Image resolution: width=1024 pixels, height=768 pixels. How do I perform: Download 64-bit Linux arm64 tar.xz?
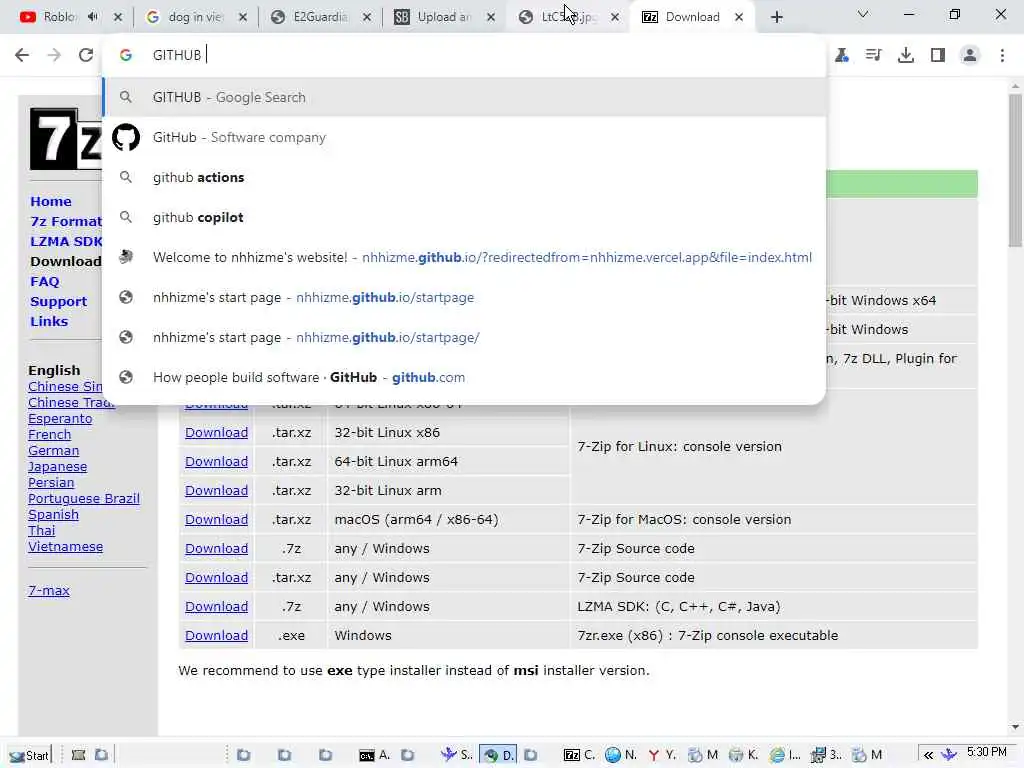coord(216,462)
